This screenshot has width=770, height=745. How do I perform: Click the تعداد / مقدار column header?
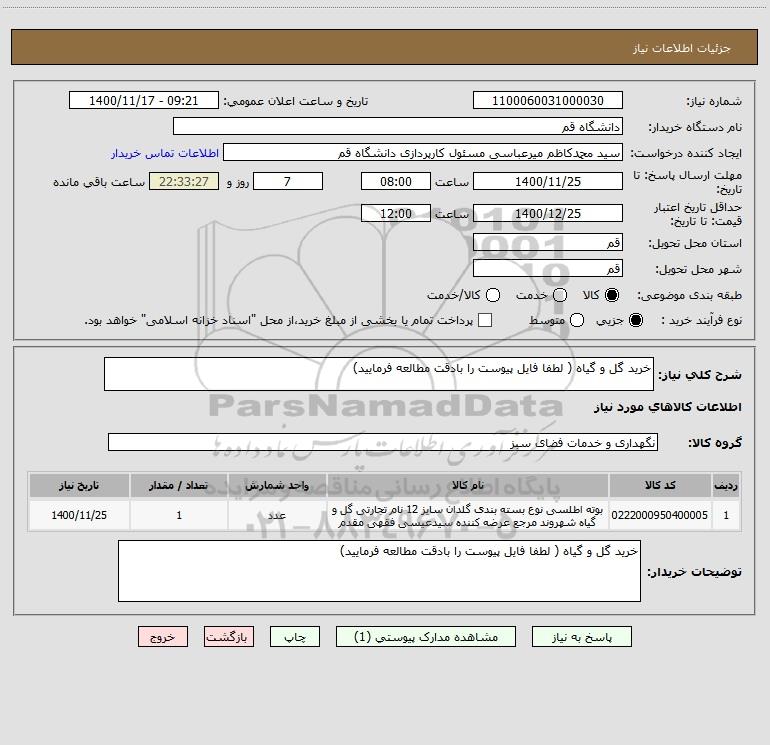point(179,485)
